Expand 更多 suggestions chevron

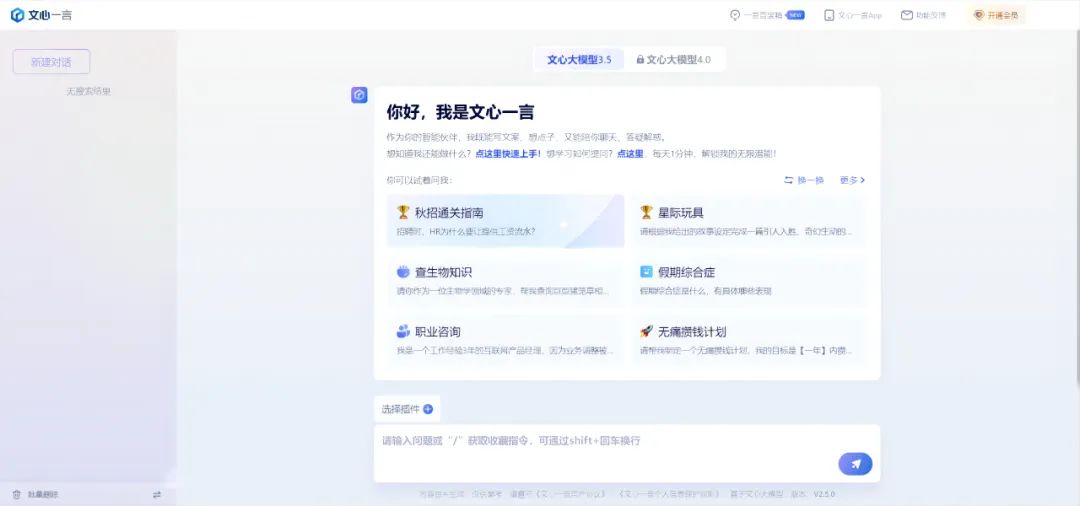[852, 180]
